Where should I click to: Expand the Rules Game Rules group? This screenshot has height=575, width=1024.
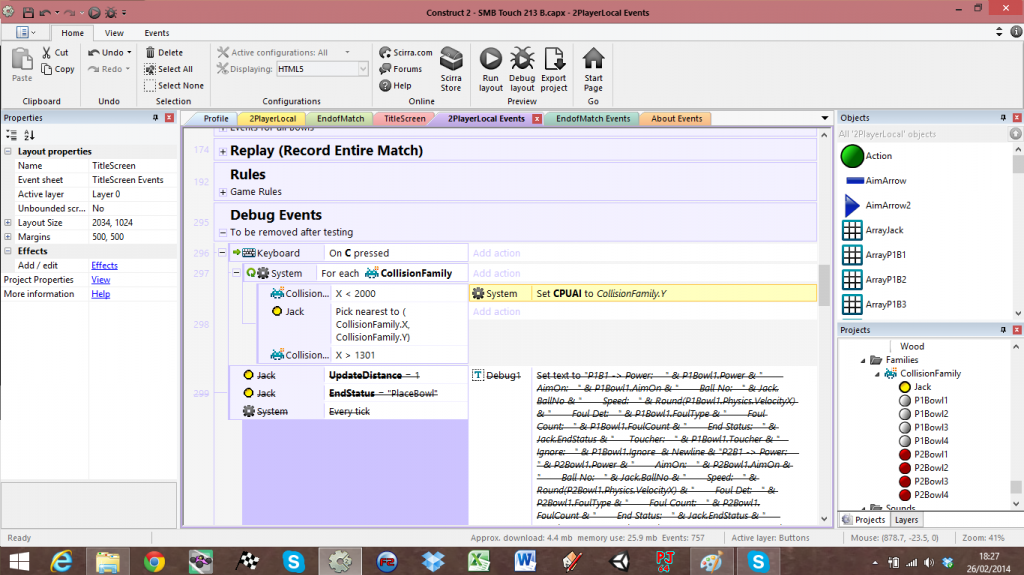[x=223, y=192]
